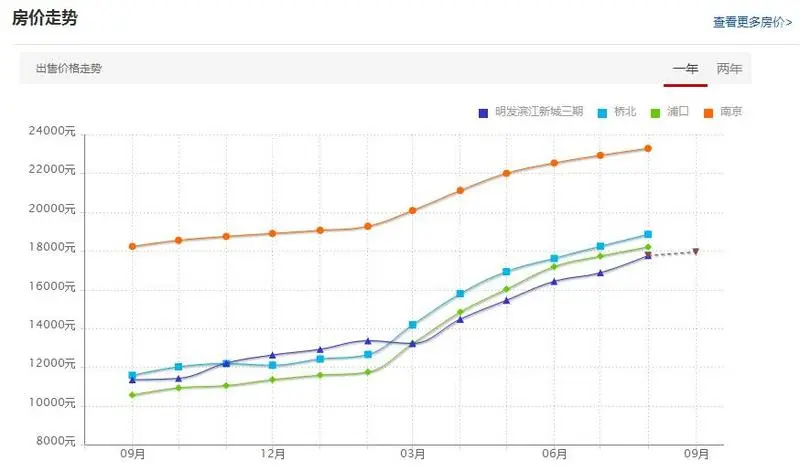Click the green 浦口 point above first 09月
This screenshot has width=800, height=472.
[132, 395]
